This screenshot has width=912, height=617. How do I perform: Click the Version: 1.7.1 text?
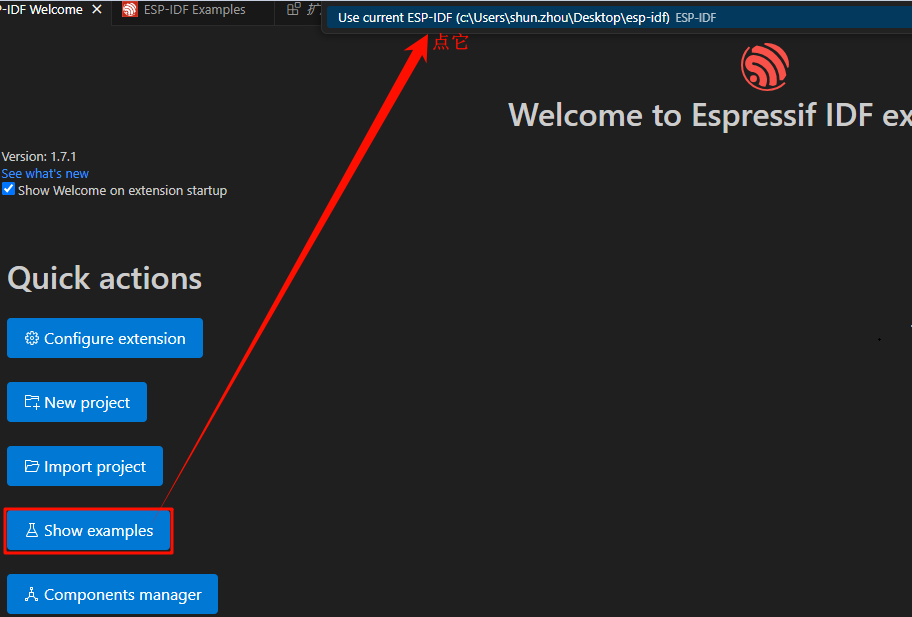pos(39,156)
